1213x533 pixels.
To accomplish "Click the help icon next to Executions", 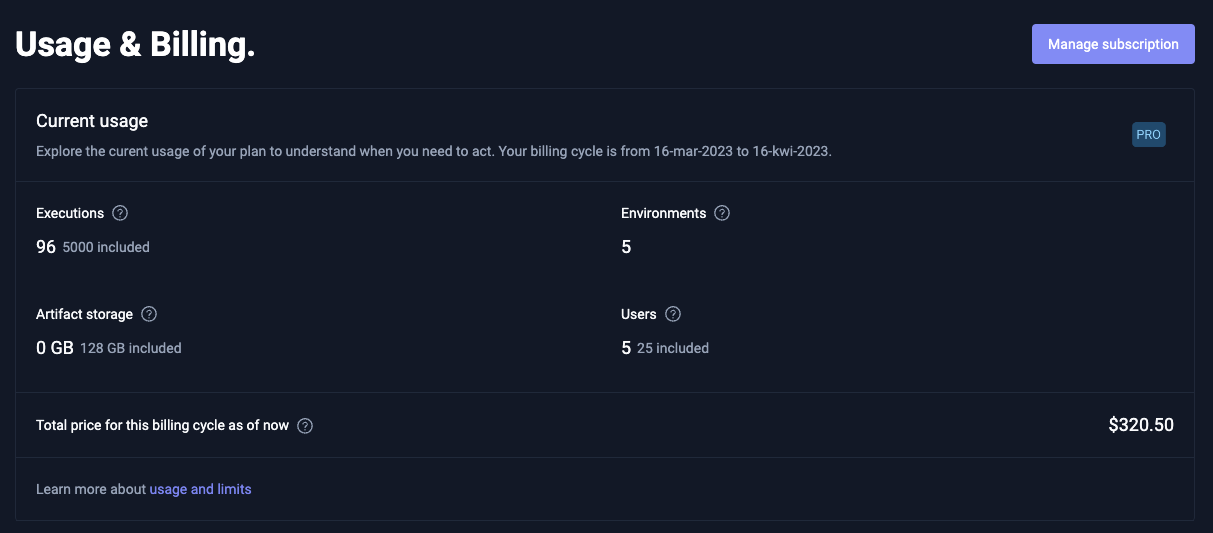I will [120, 213].
